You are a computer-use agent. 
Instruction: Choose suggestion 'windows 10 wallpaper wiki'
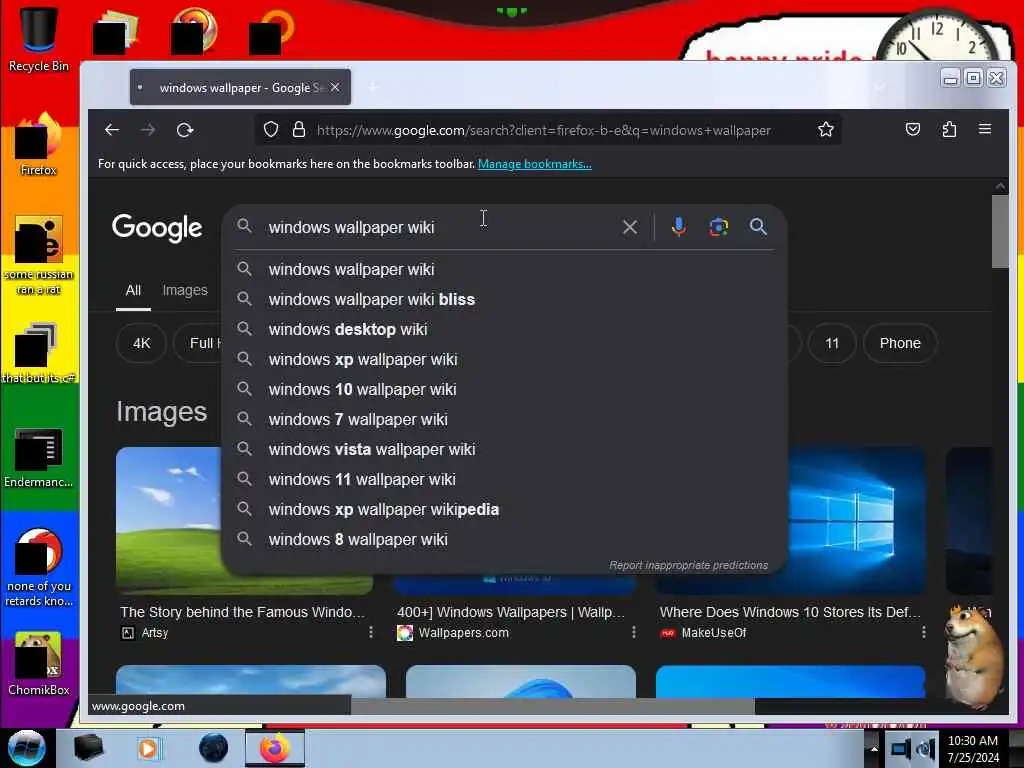503,389
